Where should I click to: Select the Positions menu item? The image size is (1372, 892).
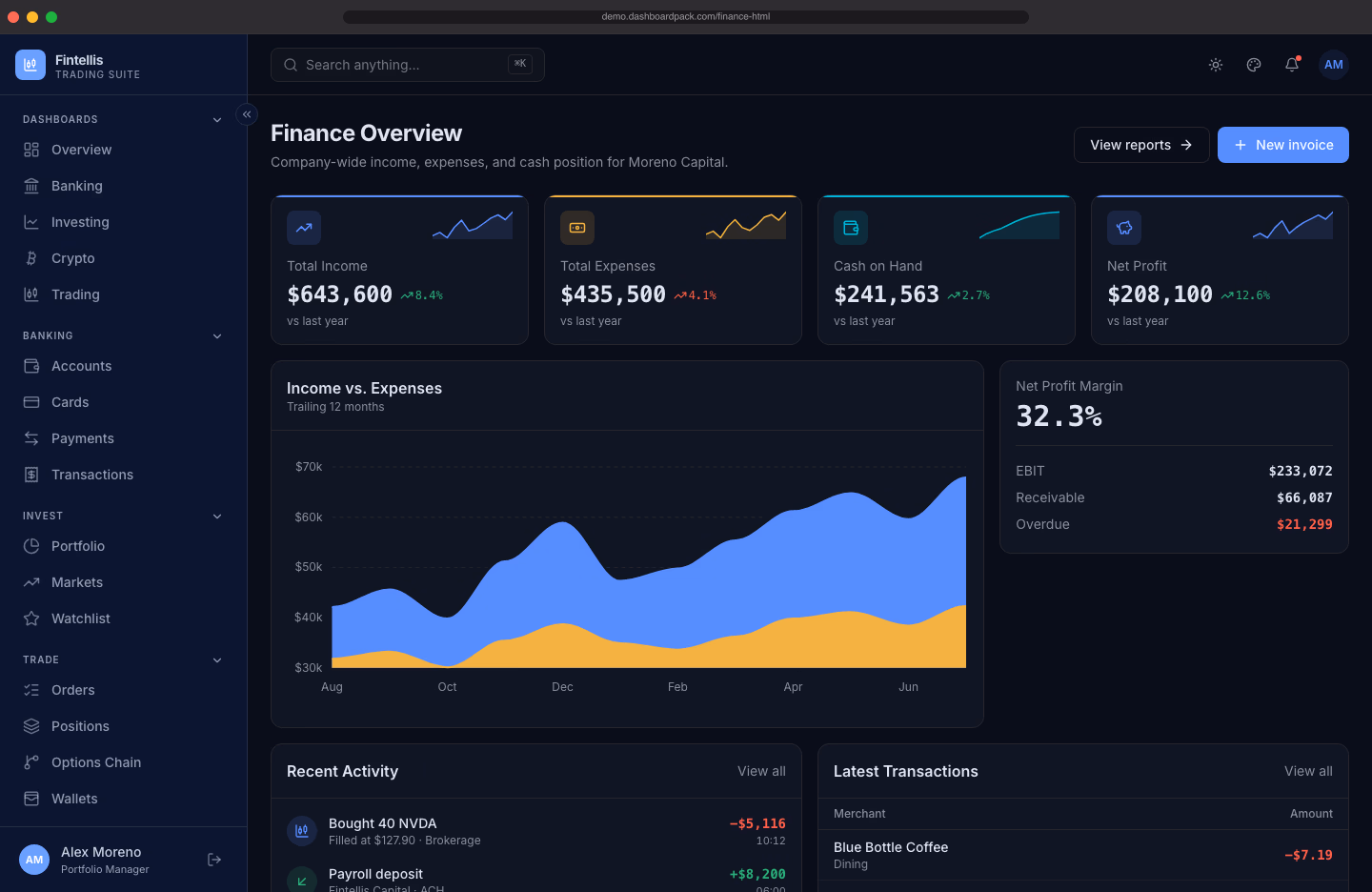pyautogui.click(x=124, y=726)
